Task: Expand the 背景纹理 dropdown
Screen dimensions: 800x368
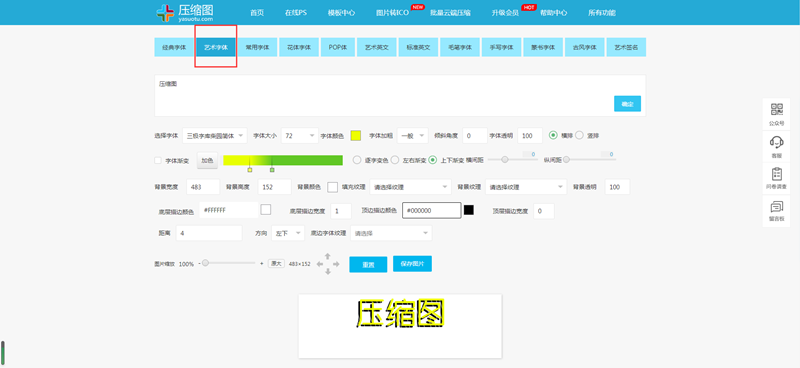Action: coord(527,187)
